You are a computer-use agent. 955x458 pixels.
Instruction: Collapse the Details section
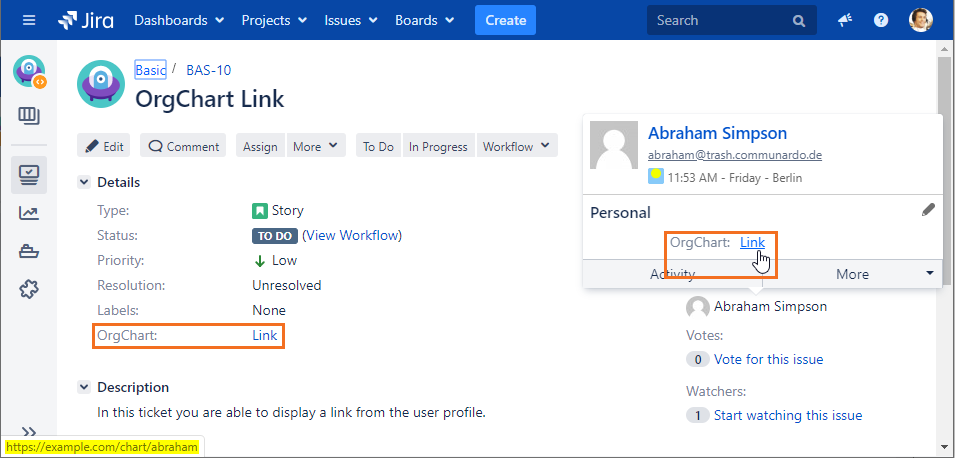[x=83, y=182]
